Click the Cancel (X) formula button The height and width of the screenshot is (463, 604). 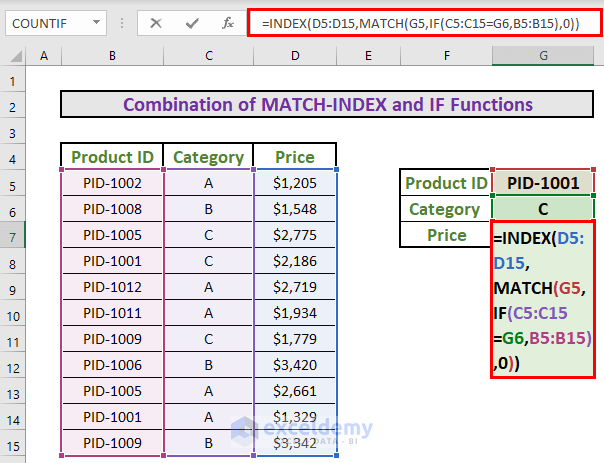[156, 21]
